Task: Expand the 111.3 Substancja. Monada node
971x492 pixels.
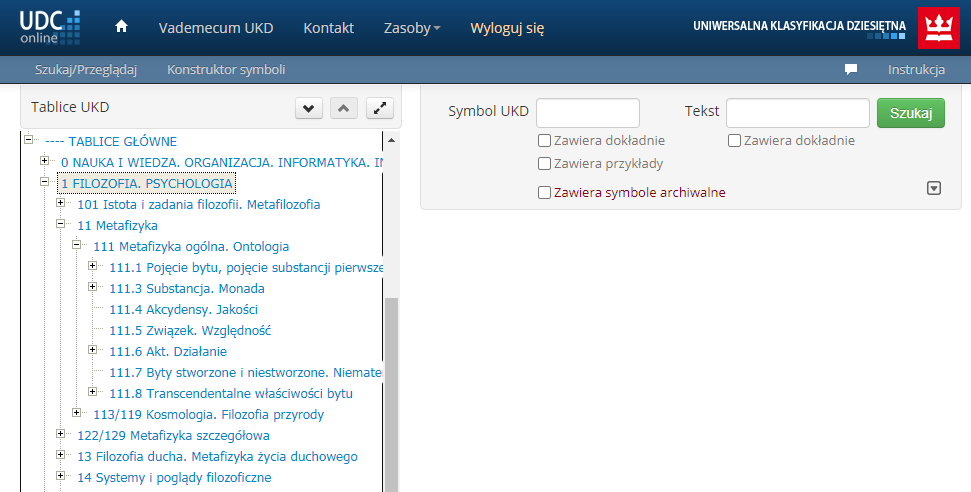Action: click(93, 288)
